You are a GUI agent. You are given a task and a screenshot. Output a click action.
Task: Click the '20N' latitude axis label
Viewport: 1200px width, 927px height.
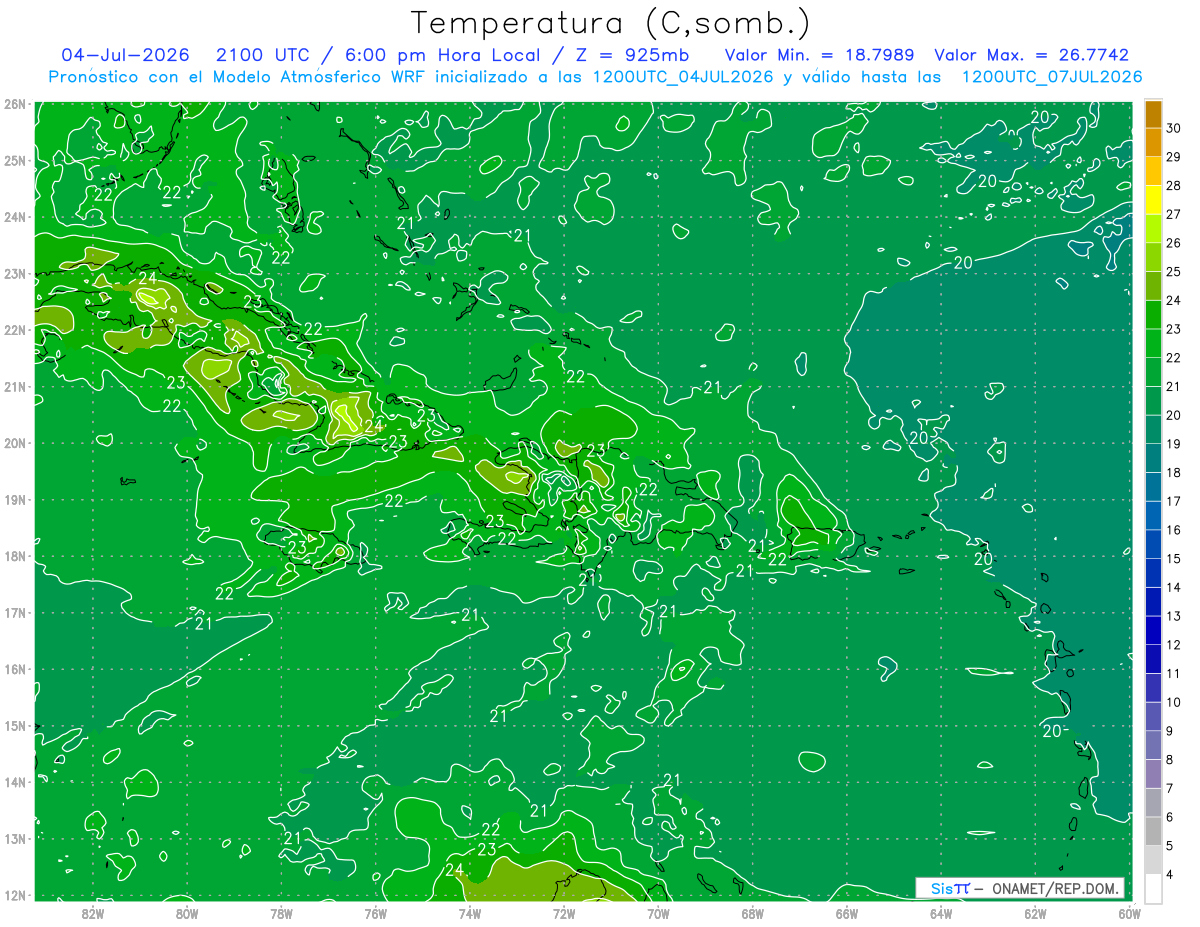pyautogui.click(x=15, y=443)
